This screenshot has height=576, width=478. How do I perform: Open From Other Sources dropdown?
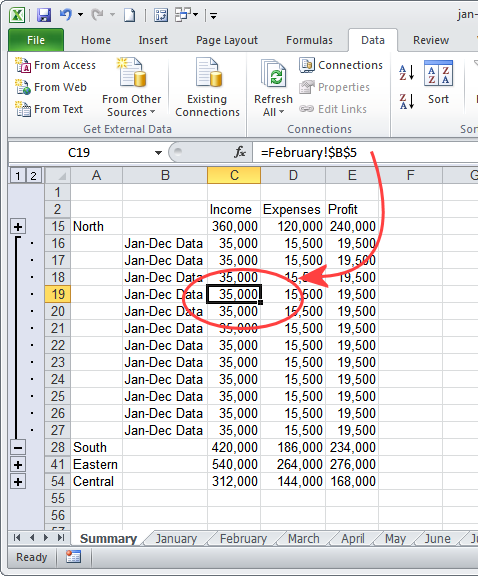132,87
